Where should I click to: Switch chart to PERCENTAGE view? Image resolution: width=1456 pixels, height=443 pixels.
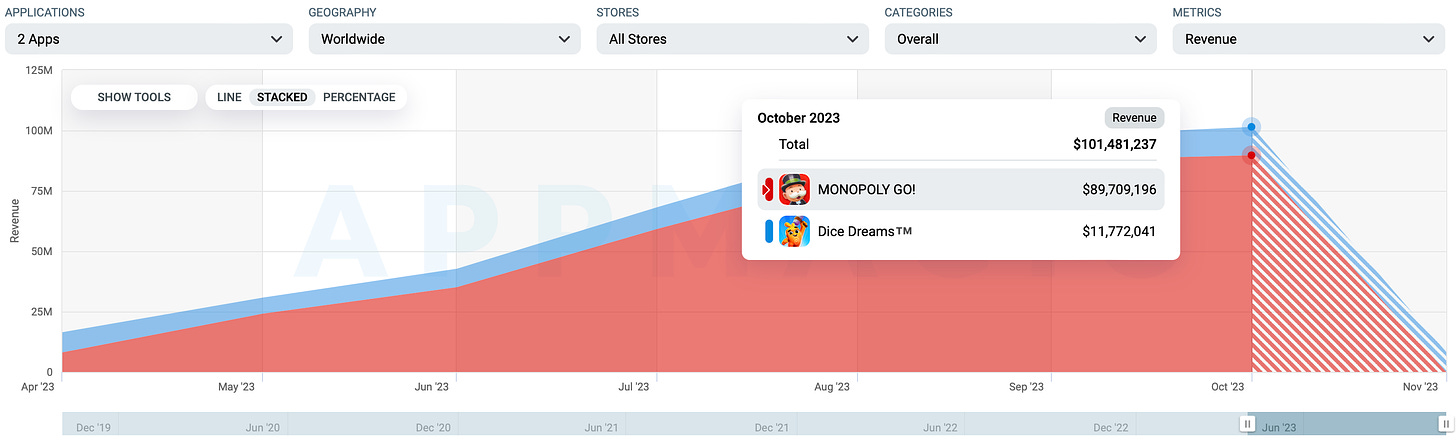359,97
